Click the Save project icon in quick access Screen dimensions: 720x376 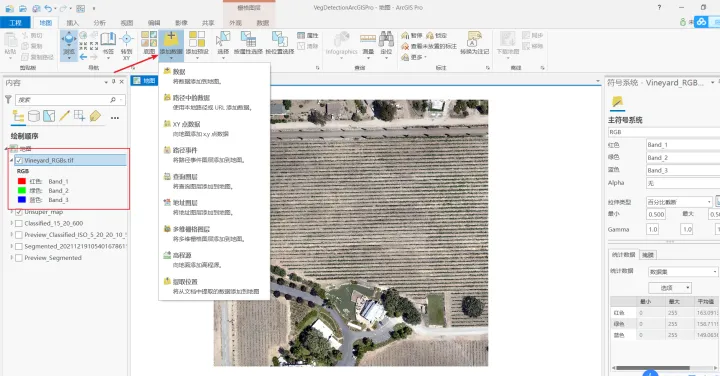click(36, 8)
